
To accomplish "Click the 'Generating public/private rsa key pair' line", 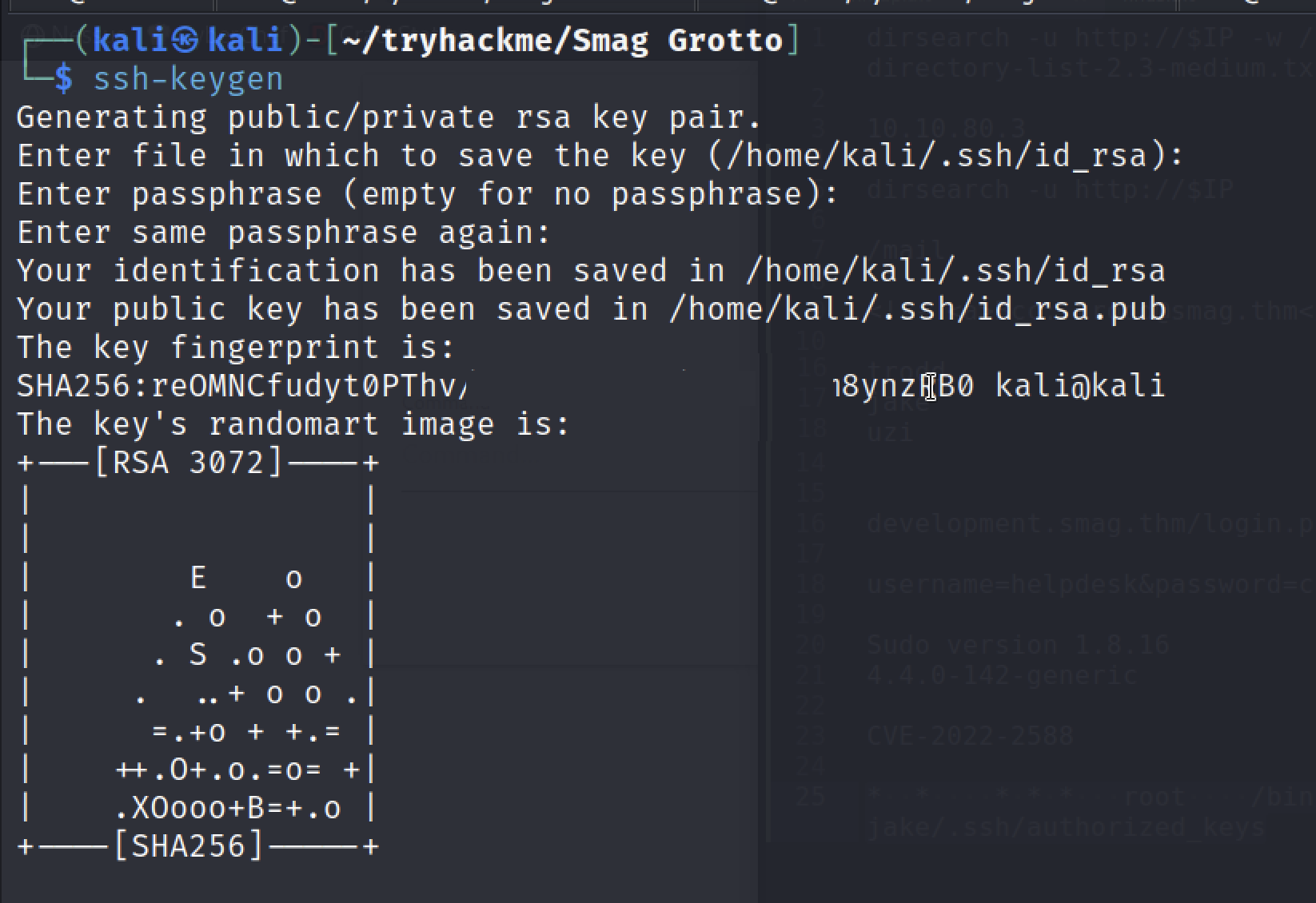I will pos(389,117).
